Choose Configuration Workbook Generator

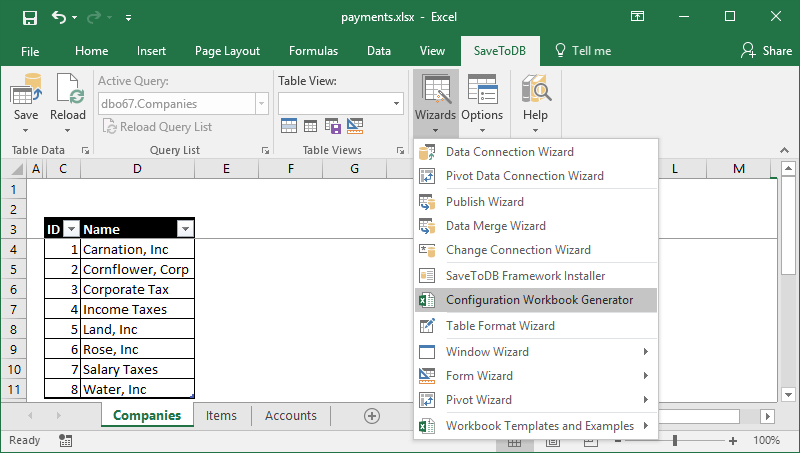point(536,300)
